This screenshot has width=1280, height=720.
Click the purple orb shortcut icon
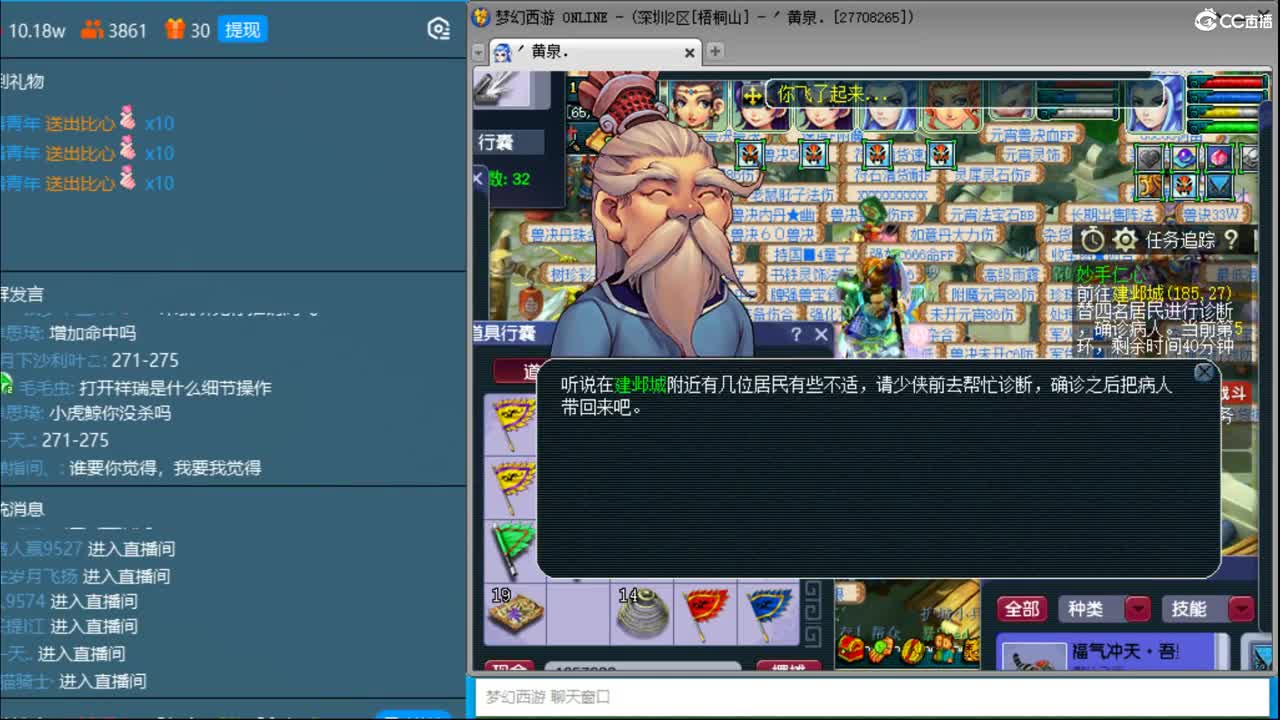click(1184, 157)
